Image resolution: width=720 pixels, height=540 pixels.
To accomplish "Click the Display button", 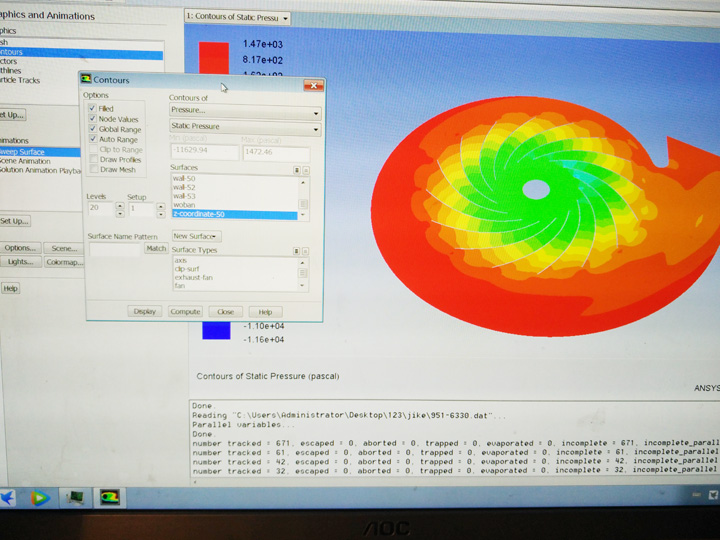I will [145, 311].
